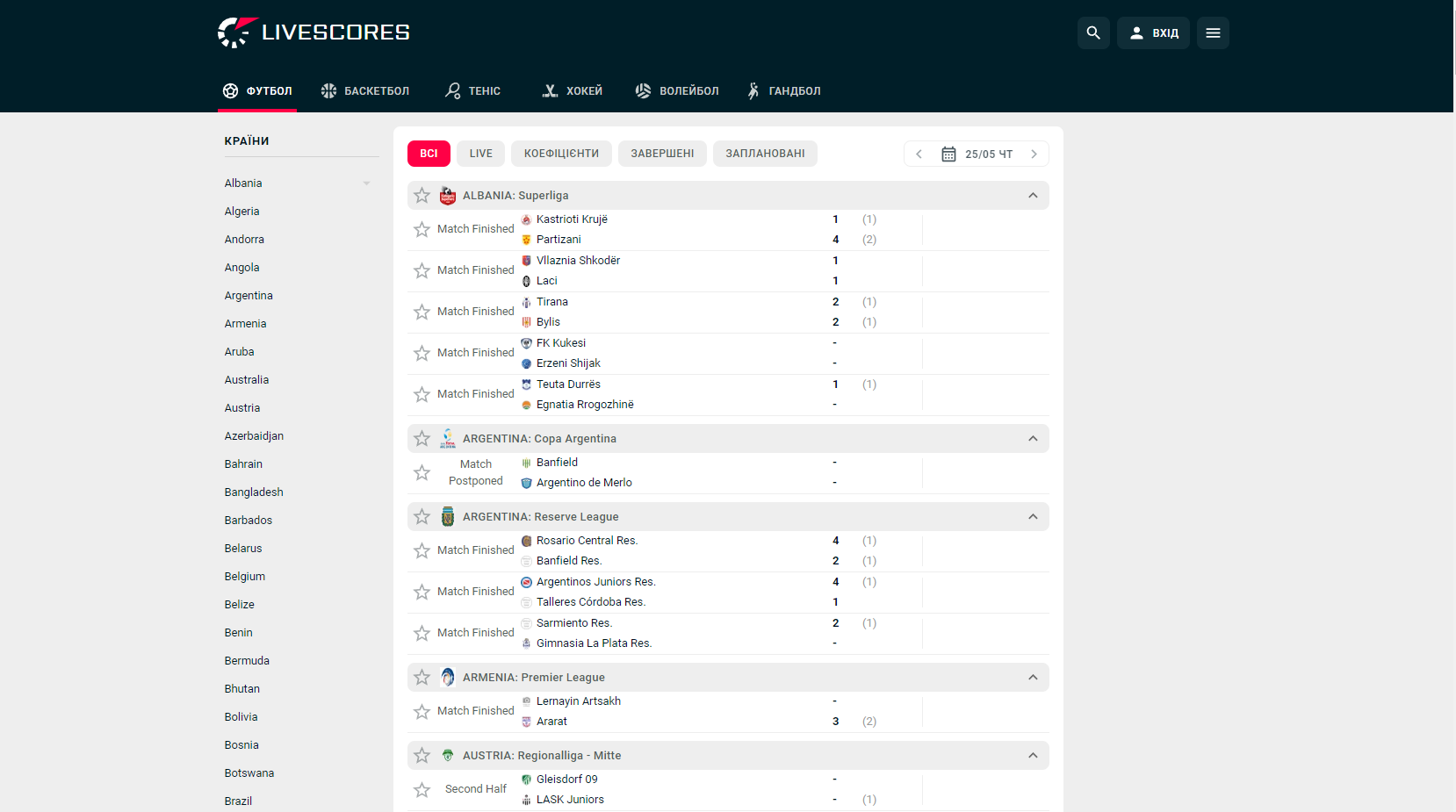
Task: Collapse the ARGENTINA: Reserve League section
Action: [1033, 516]
